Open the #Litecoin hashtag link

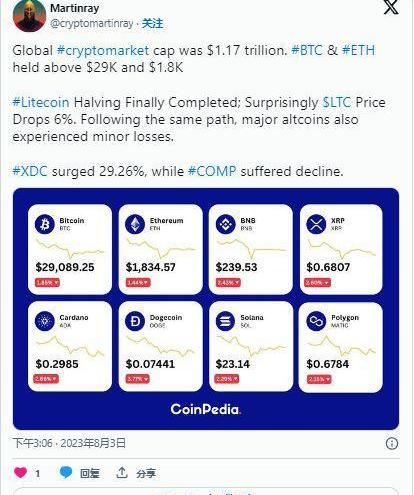click(41, 102)
